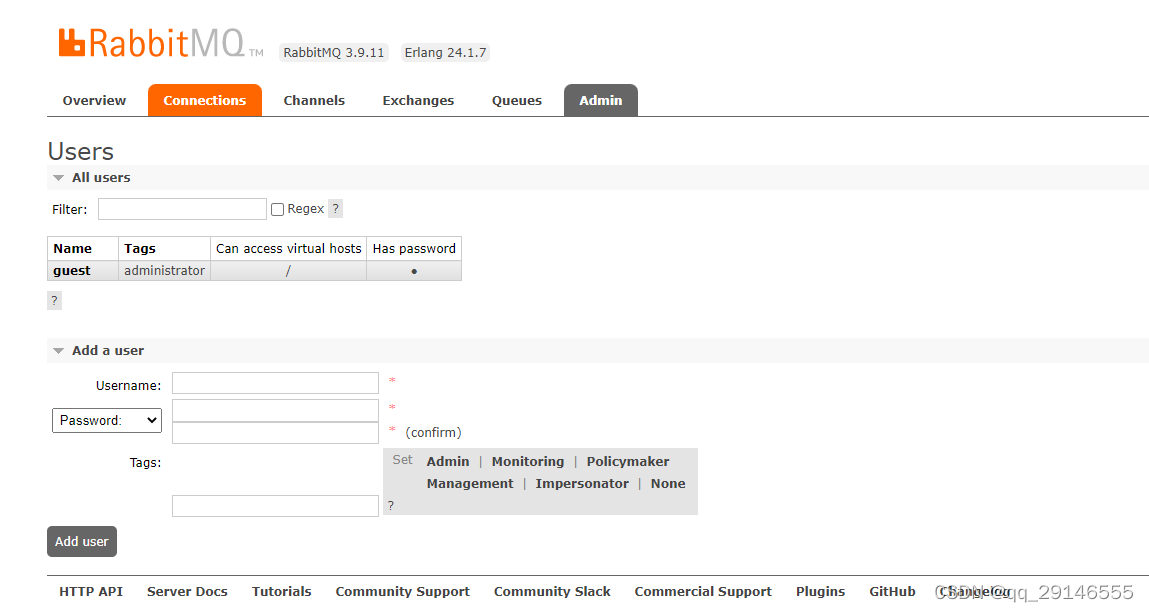
Task: Open the Channels tab
Action: point(314,100)
